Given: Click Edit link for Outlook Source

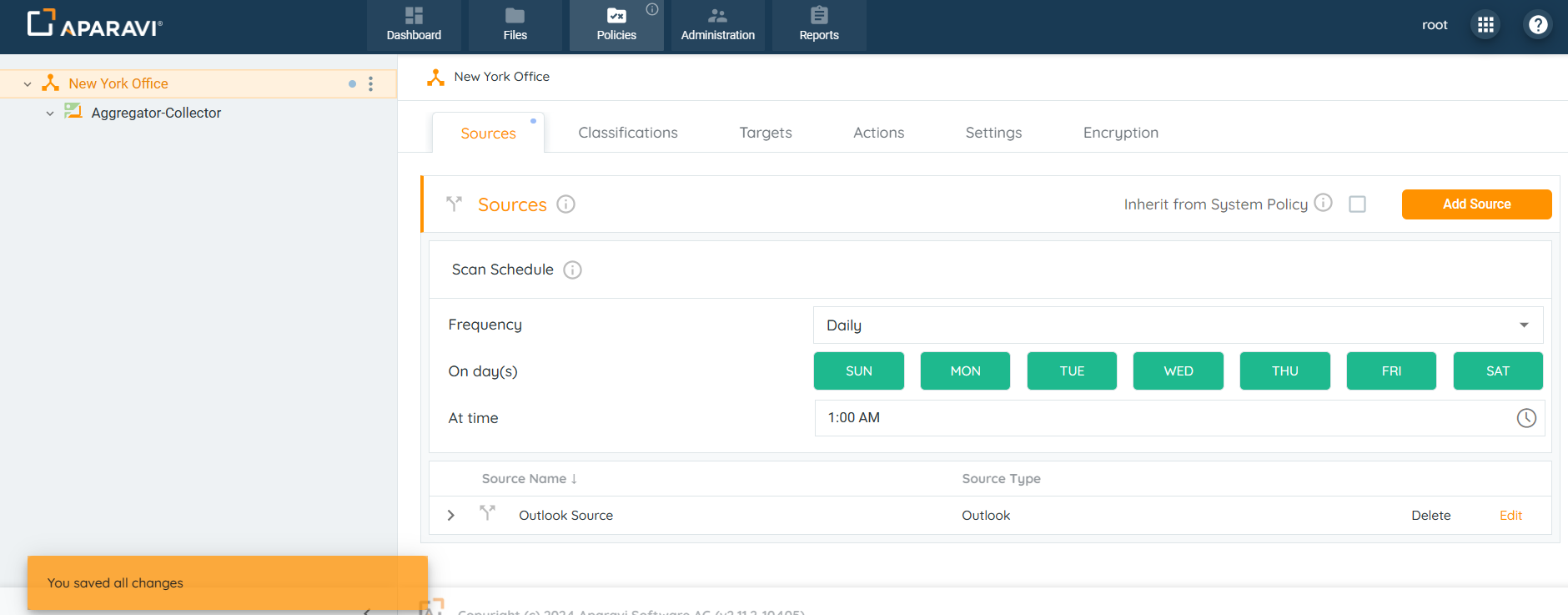Looking at the screenshot, I should (1510, 516).
